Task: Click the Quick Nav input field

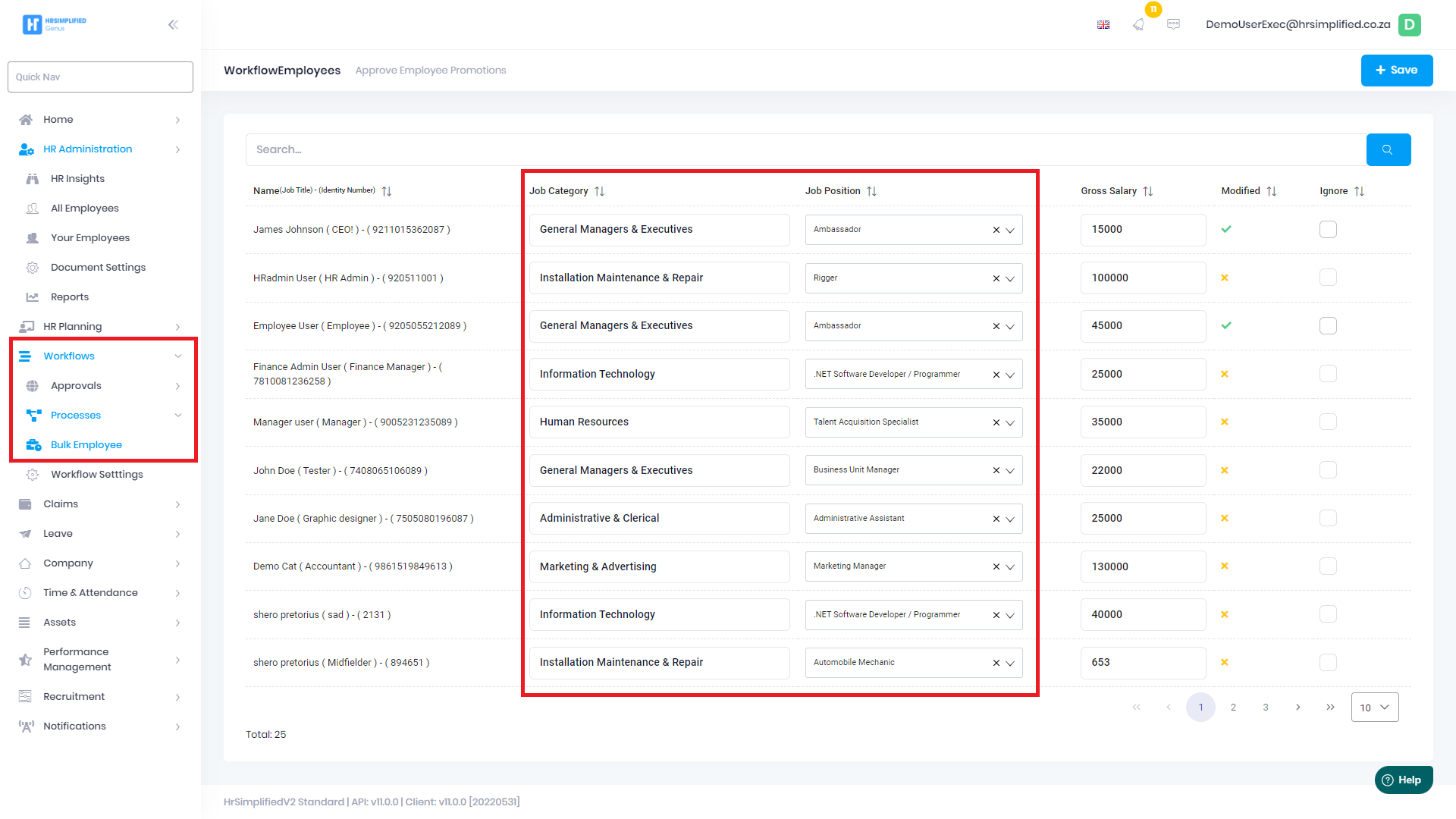Action: 100,77
